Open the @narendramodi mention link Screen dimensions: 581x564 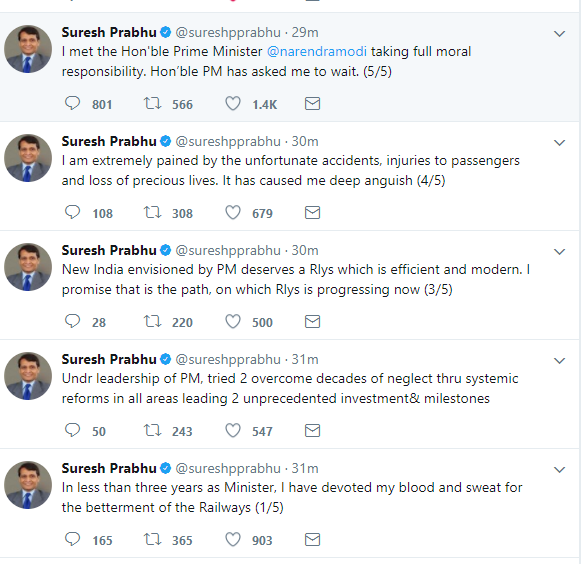(317, 51)
